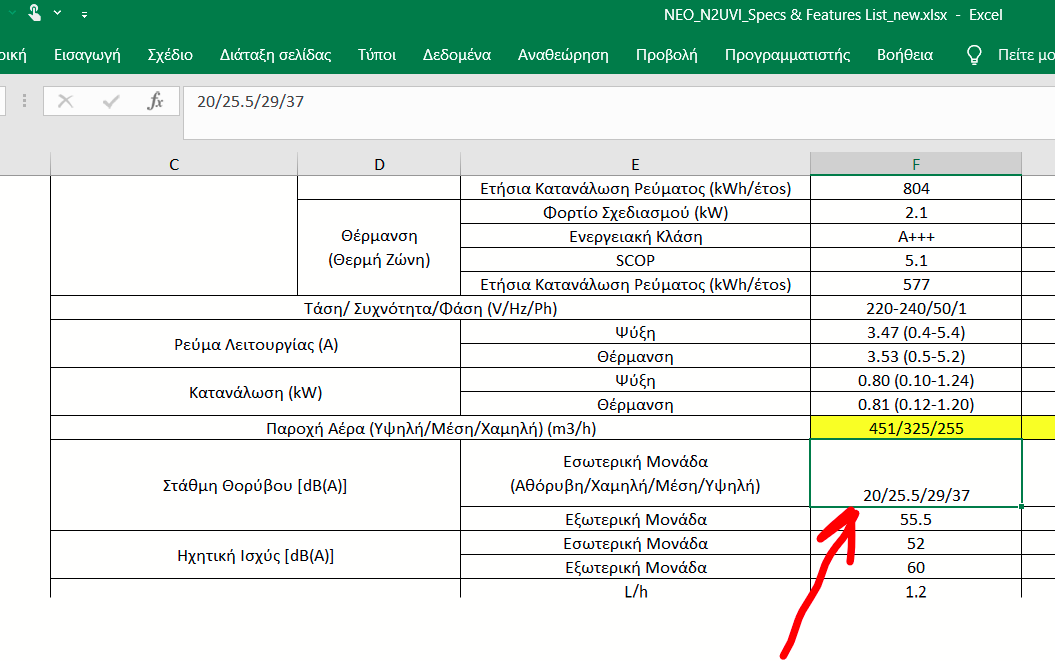Viewport: 1055px width, 661px height.
Task: Select Ενεργειακή Κλάση label cell
Action: [635, 236]
